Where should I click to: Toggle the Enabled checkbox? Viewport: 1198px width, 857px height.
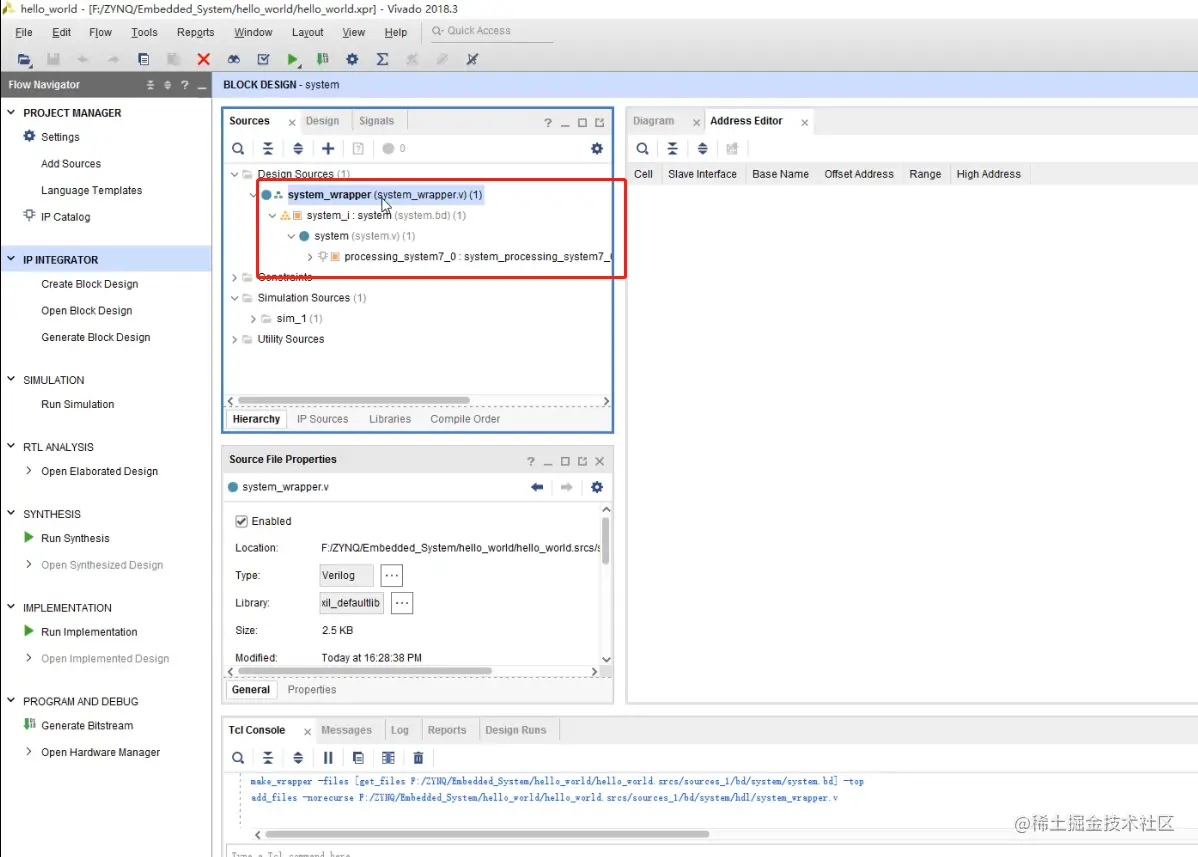coord(241,521)
